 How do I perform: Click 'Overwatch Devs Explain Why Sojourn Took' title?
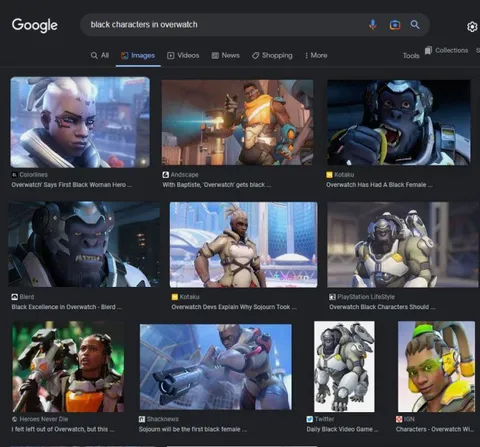(x=234, y=307)
